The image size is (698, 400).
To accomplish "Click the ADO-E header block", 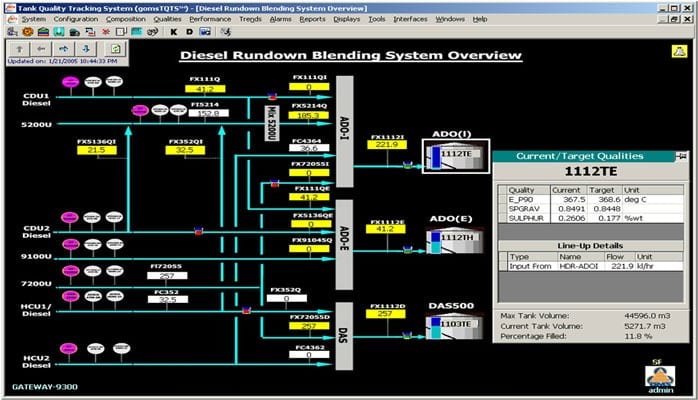I will [344, 245].
